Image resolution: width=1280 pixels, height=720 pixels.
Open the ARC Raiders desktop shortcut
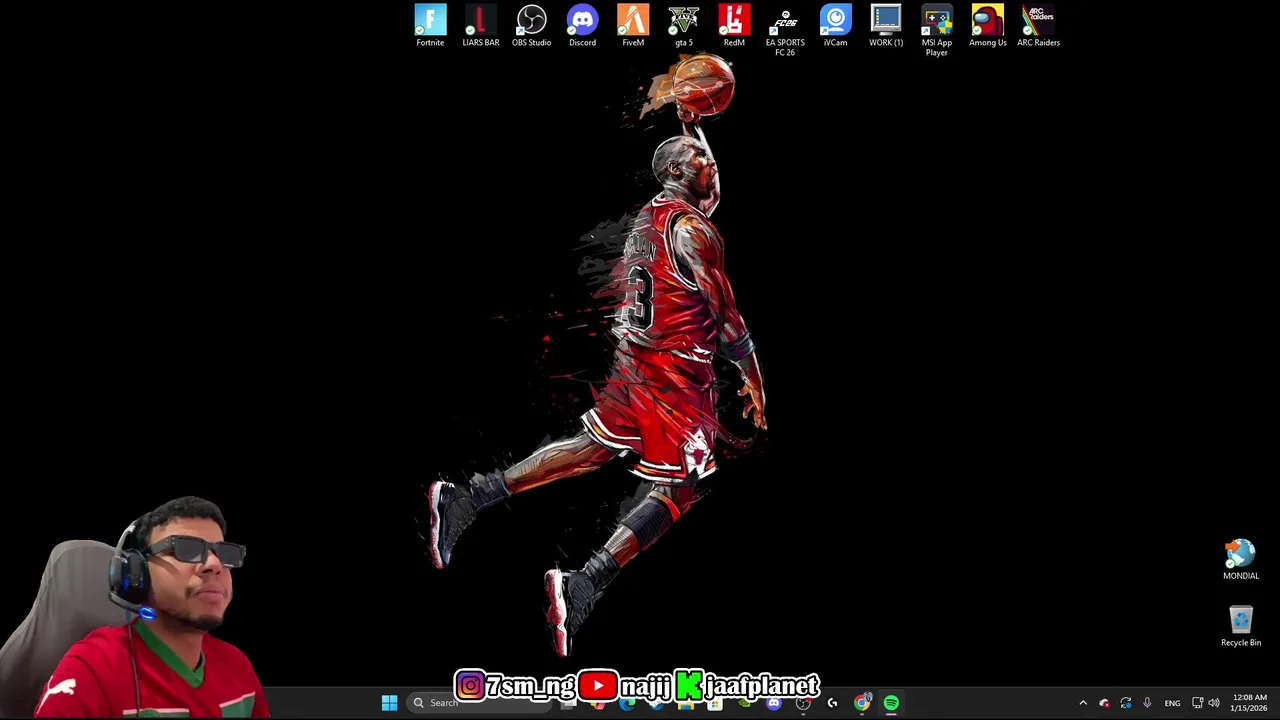tap(1038, 26)
